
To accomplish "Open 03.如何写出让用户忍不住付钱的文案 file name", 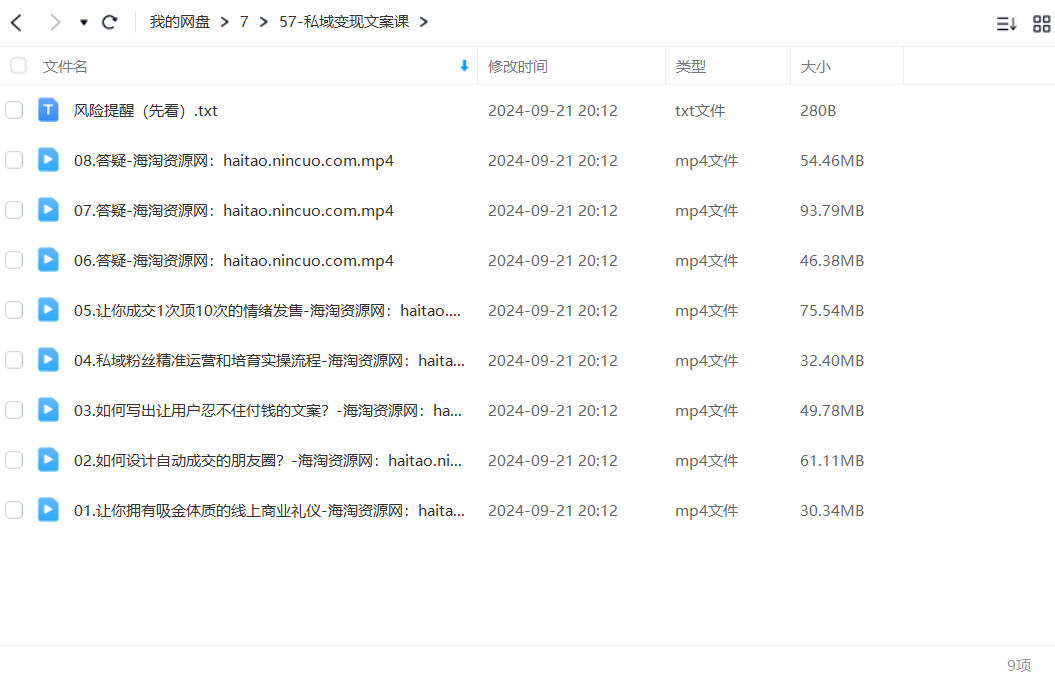I will [x=268, y=410].
